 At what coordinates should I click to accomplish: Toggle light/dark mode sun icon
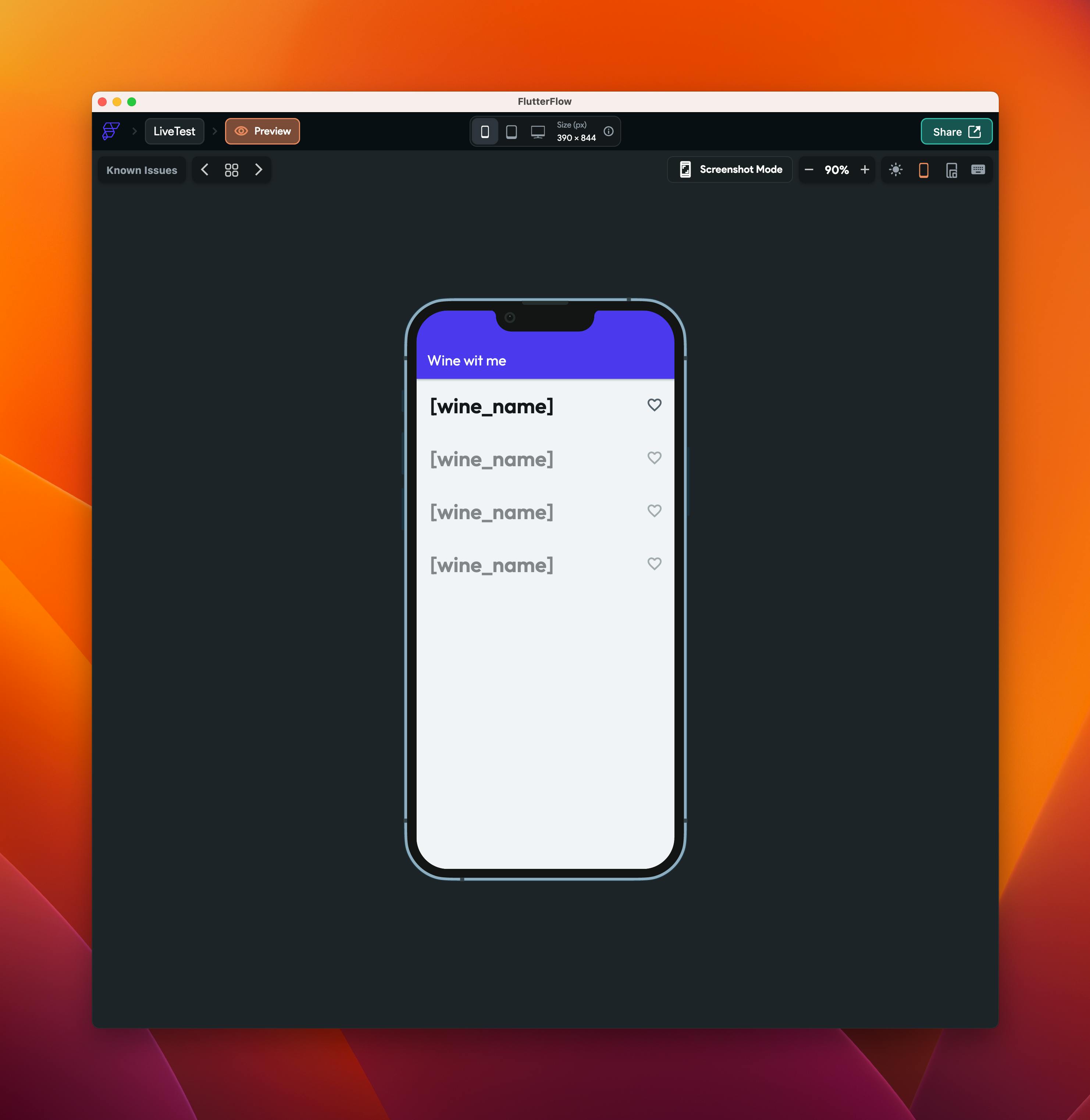[x=895, y=170]
